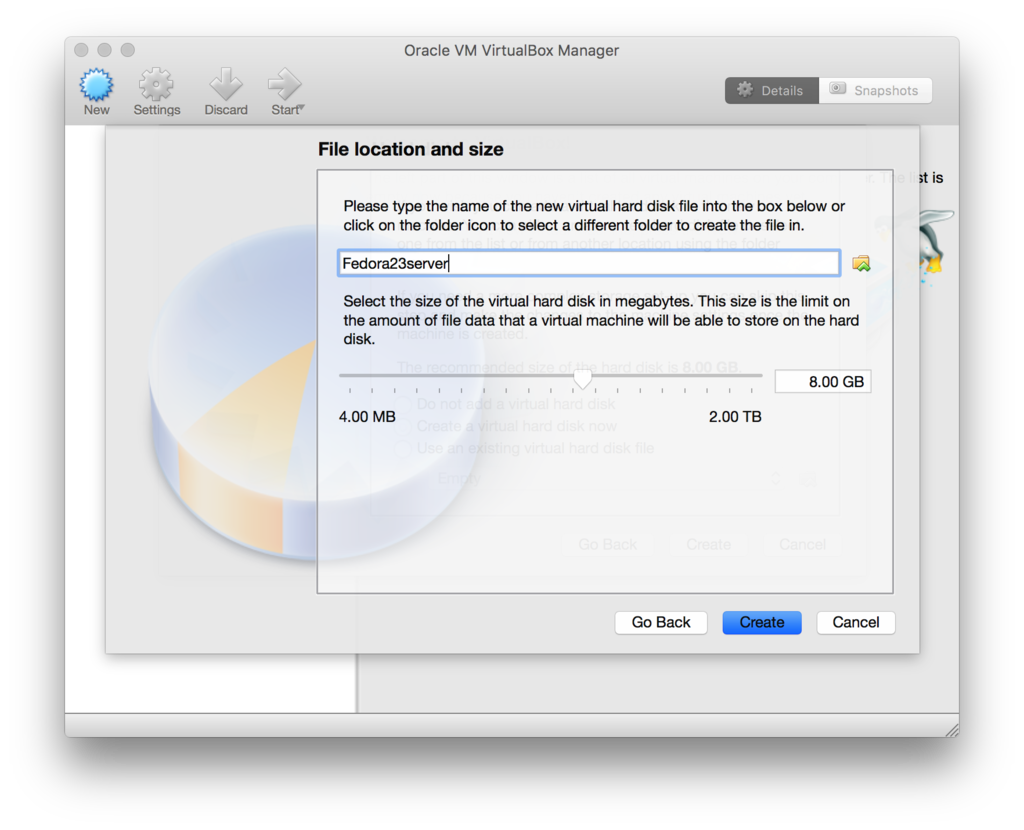1024x830 pixels.
Task: Click the Go Back button
Action: point(661,622)
